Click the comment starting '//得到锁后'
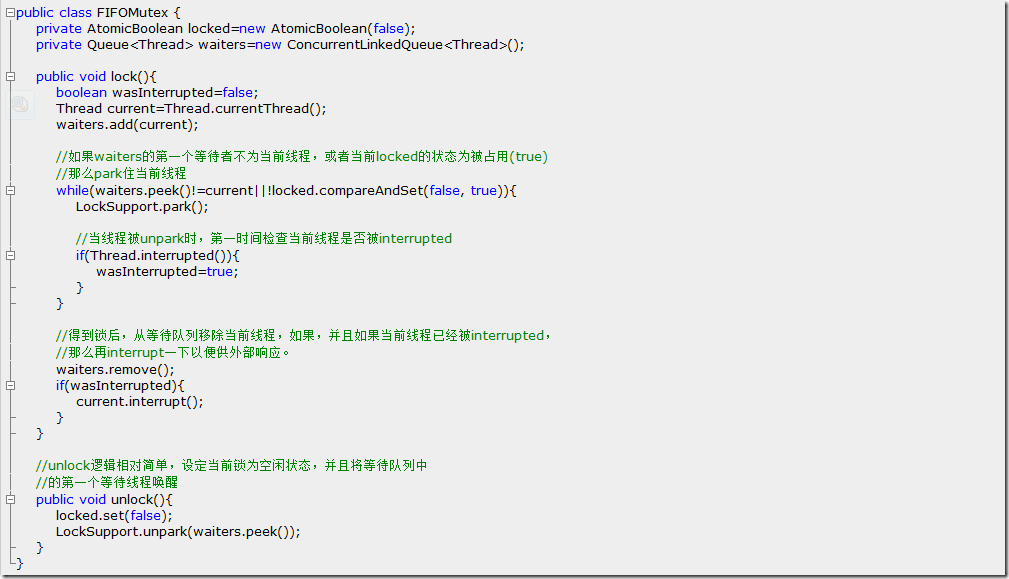1009x579 pixels. [x=304, y=335]
